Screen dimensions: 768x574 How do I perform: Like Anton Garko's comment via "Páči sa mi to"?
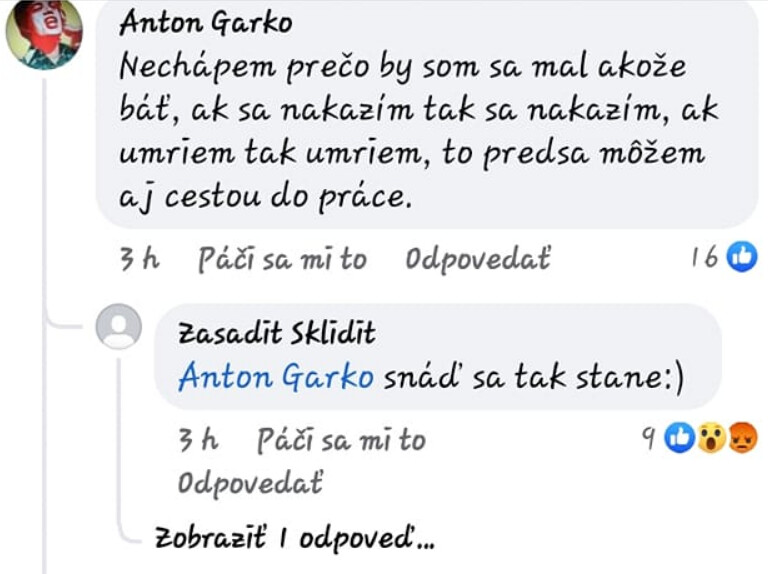point(282,260)
